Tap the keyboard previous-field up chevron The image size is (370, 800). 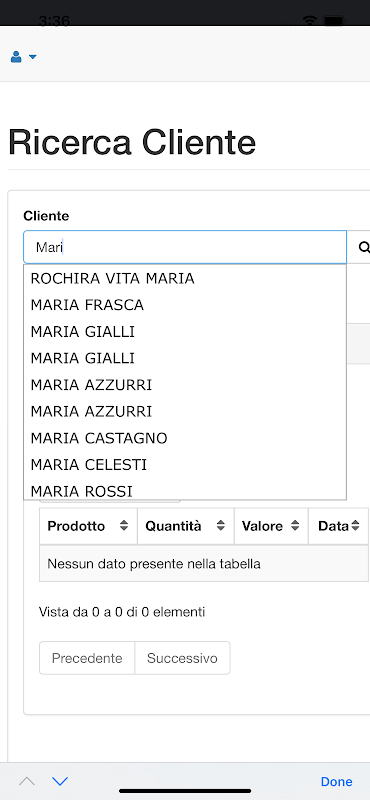coord(27,781)
